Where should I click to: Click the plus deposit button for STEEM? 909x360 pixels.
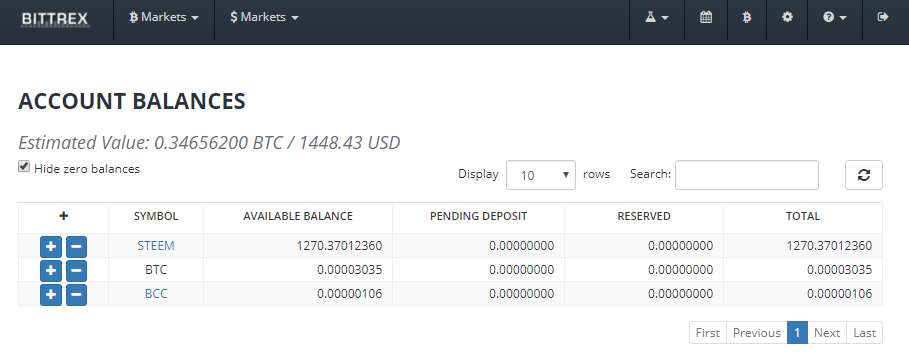tap(50, 246)
